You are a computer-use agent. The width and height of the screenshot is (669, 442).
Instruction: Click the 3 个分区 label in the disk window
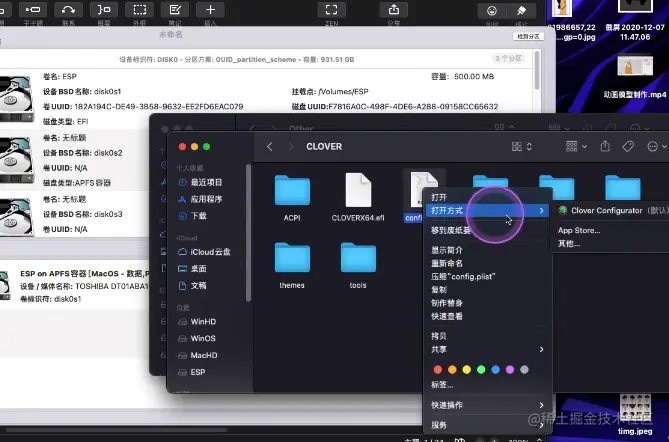pyautogui.click(x=508, y=58)
